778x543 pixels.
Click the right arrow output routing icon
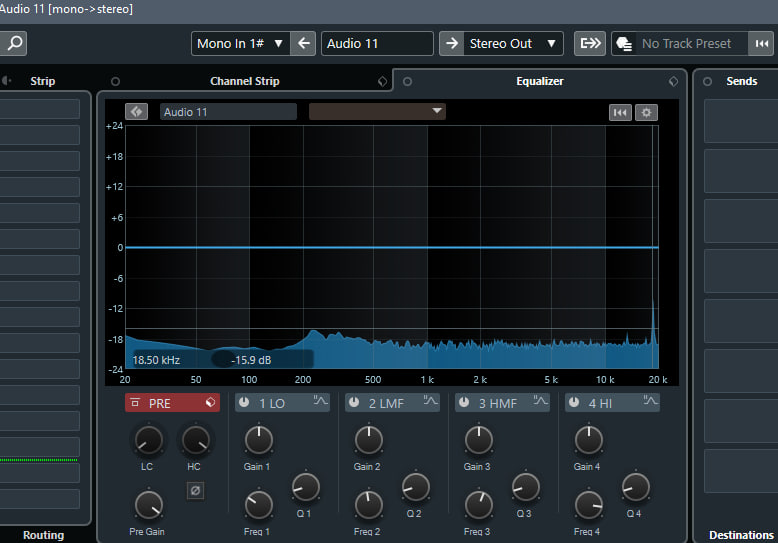tap(452, 44)
